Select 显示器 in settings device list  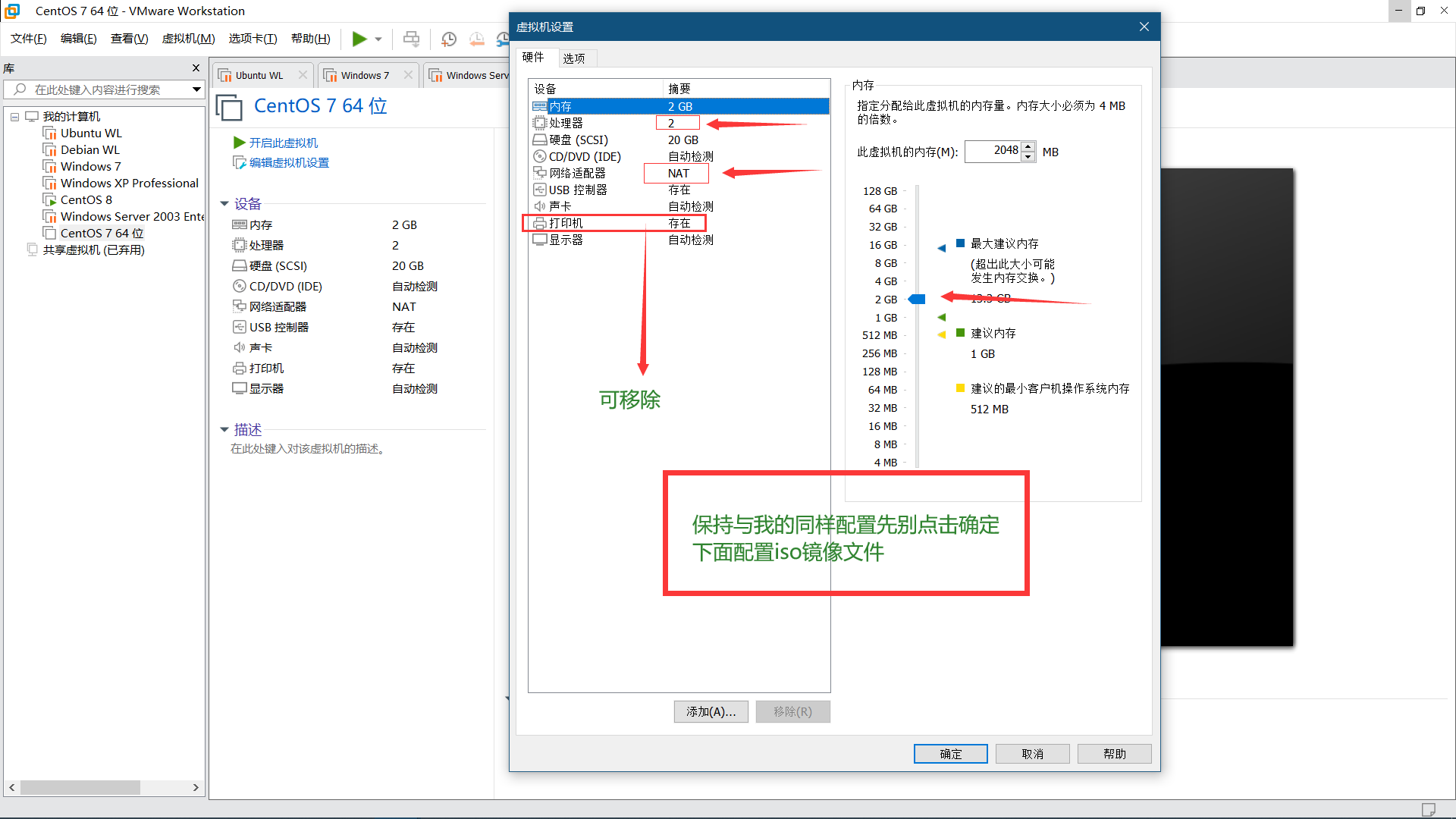pos(679,240)
